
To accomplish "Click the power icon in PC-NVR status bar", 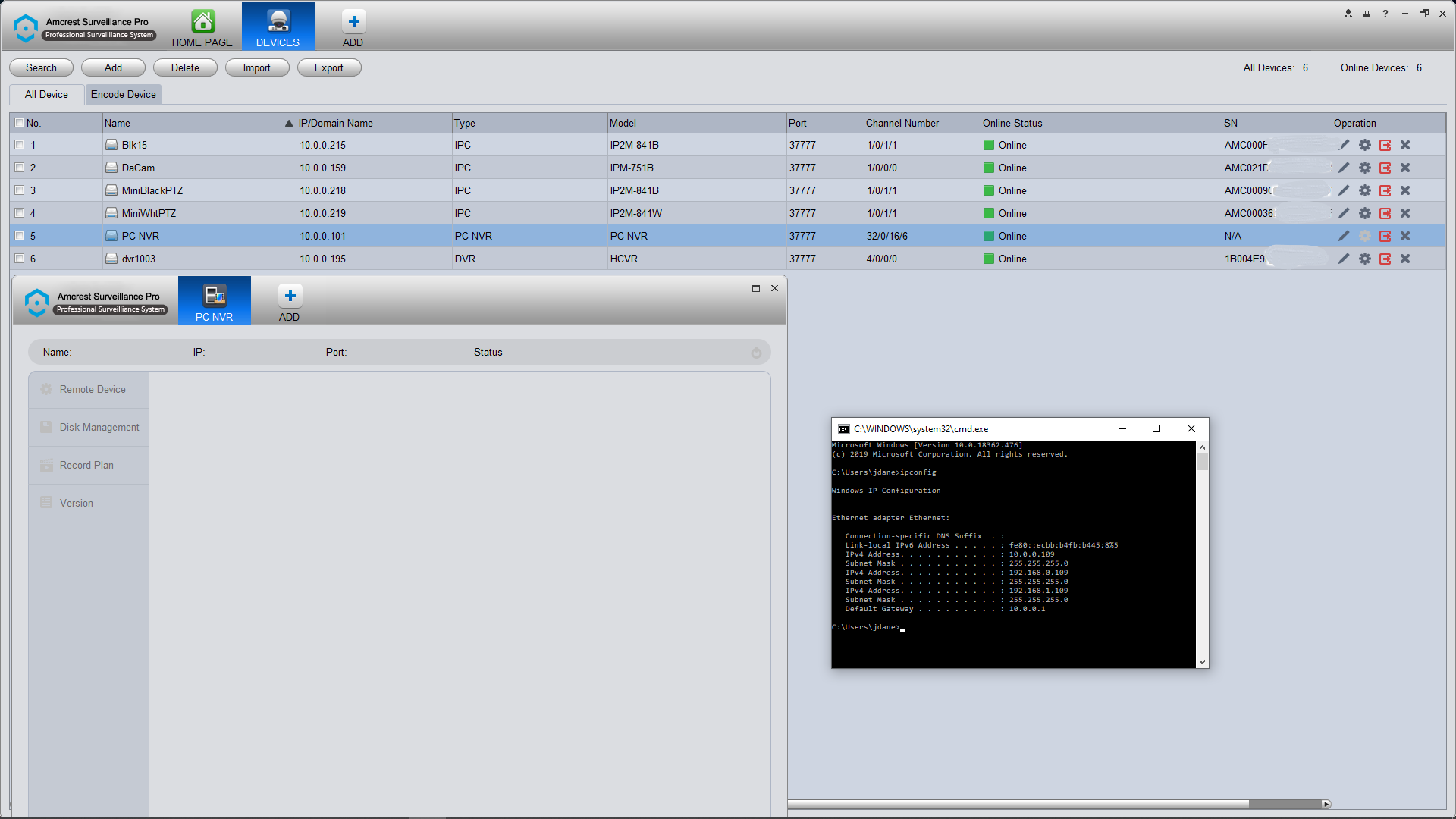I will 756,353.
